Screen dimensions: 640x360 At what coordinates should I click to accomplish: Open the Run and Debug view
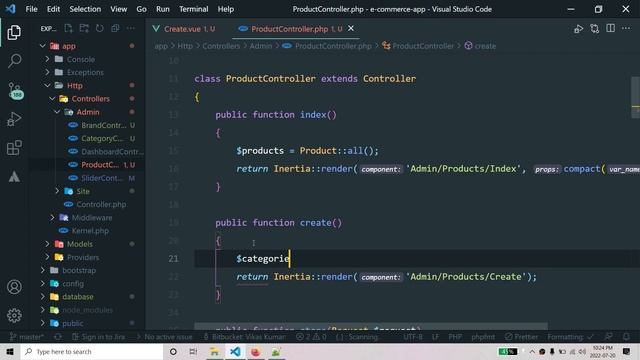(x=14, y=119)
